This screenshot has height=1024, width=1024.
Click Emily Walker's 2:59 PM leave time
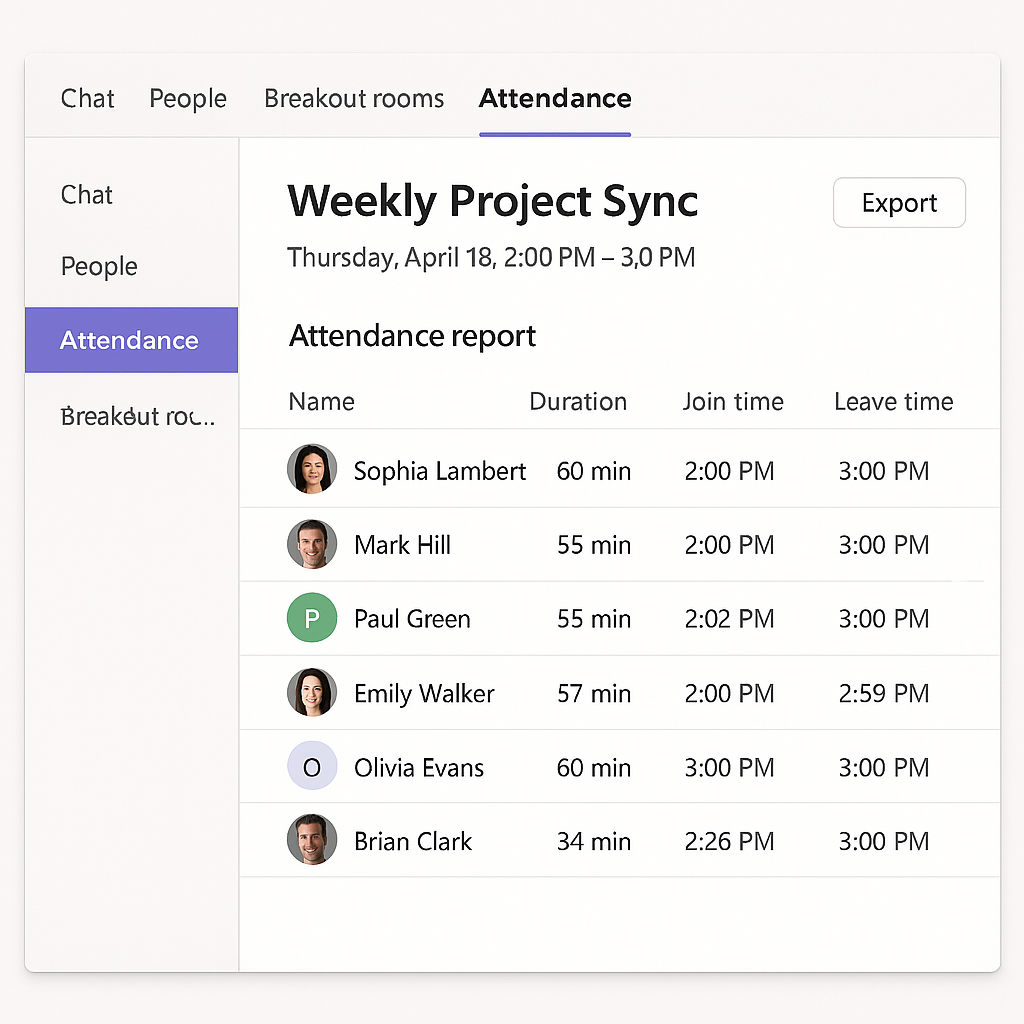tap(884, 694)
